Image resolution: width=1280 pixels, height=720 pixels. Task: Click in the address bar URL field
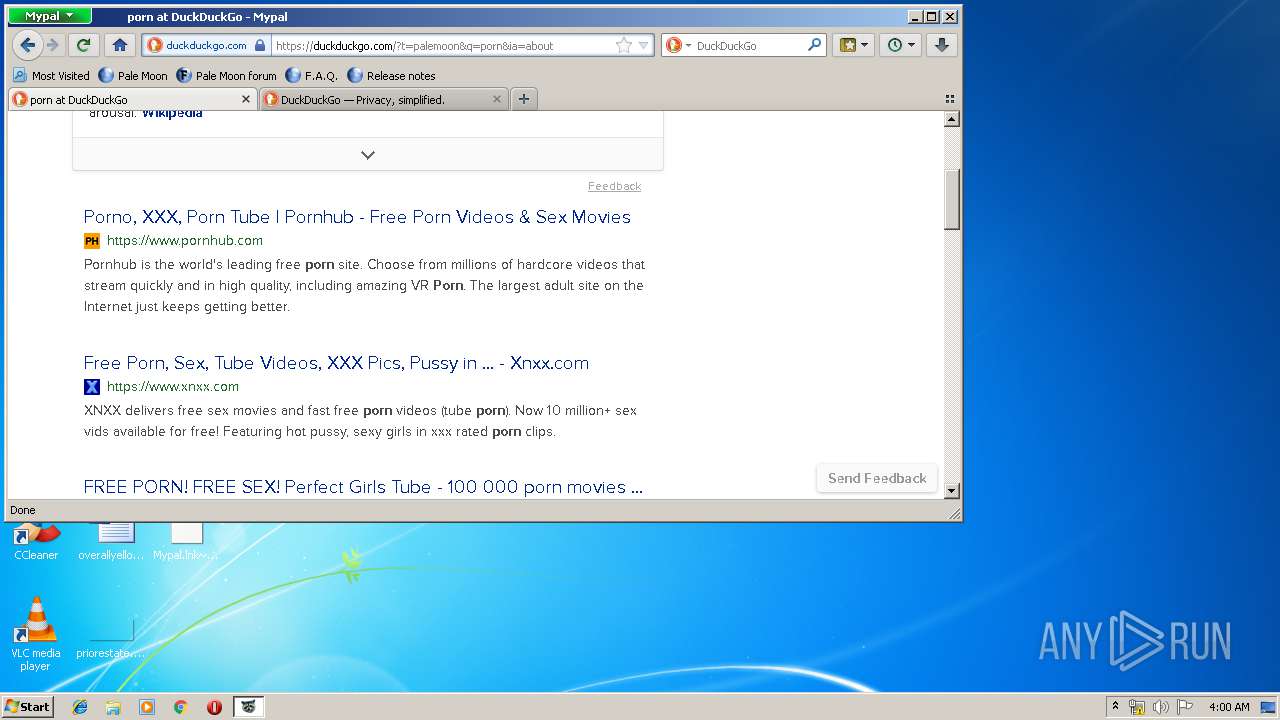[x=440, y=45]
